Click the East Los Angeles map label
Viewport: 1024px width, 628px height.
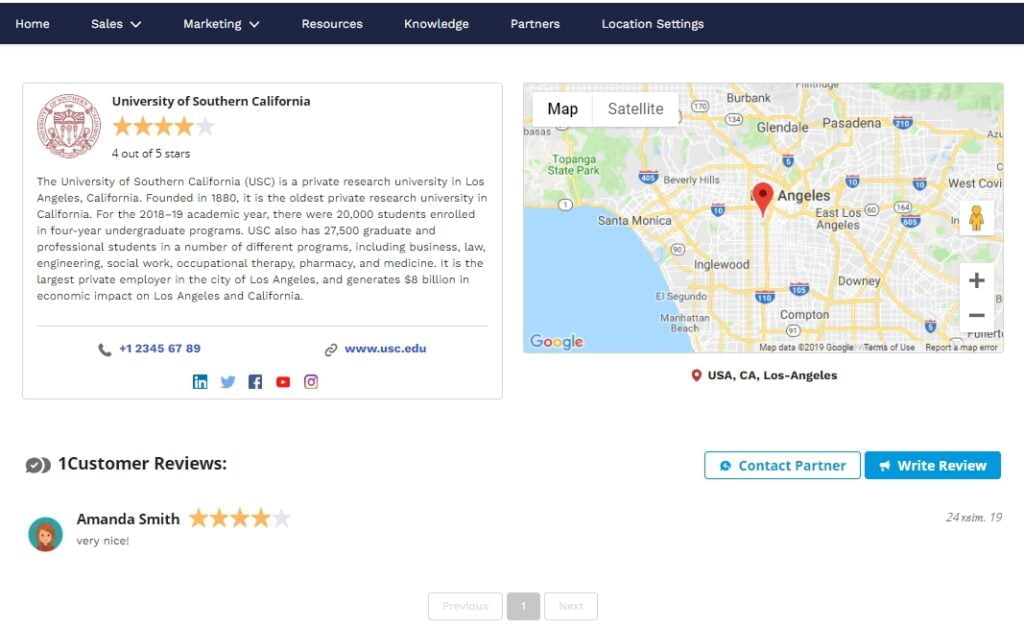838,219
